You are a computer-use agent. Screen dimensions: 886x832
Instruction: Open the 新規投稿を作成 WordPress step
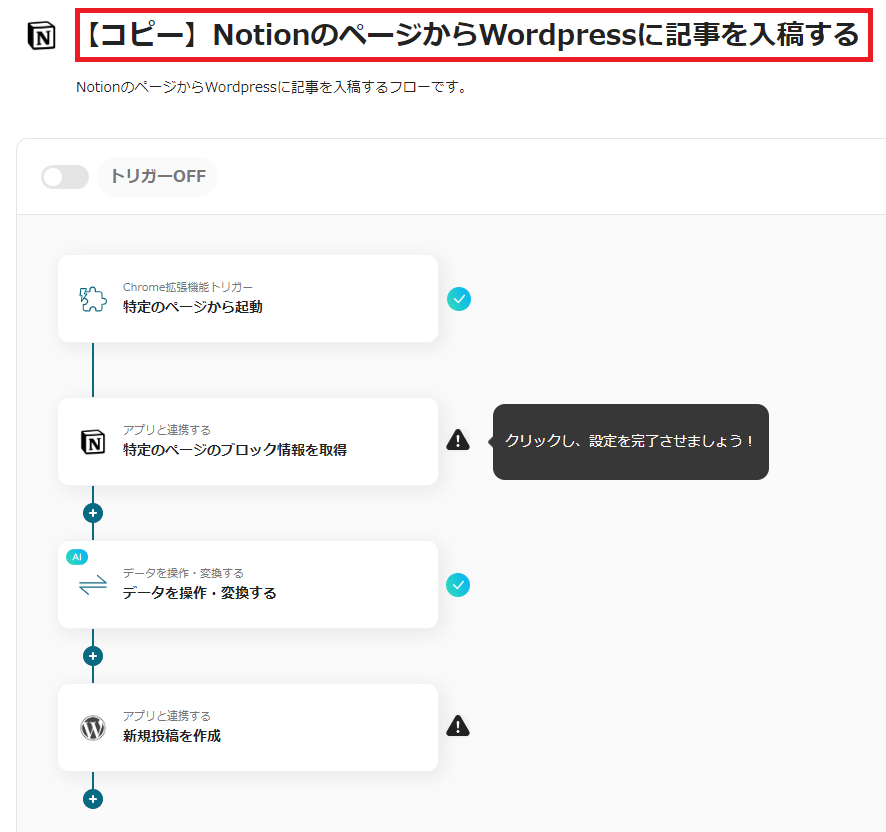pyautogui.click(x=248, y=727)
